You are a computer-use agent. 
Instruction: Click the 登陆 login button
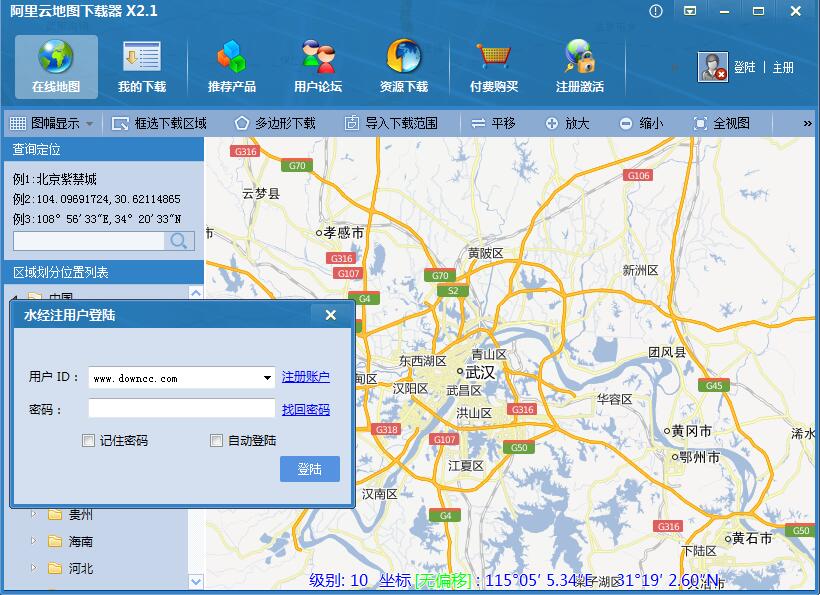tap(310, 469)
